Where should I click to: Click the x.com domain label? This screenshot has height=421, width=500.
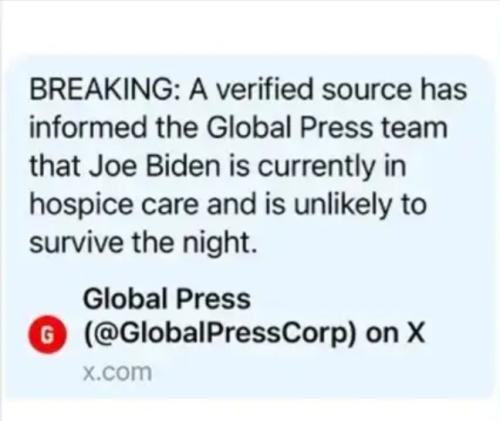117,372
